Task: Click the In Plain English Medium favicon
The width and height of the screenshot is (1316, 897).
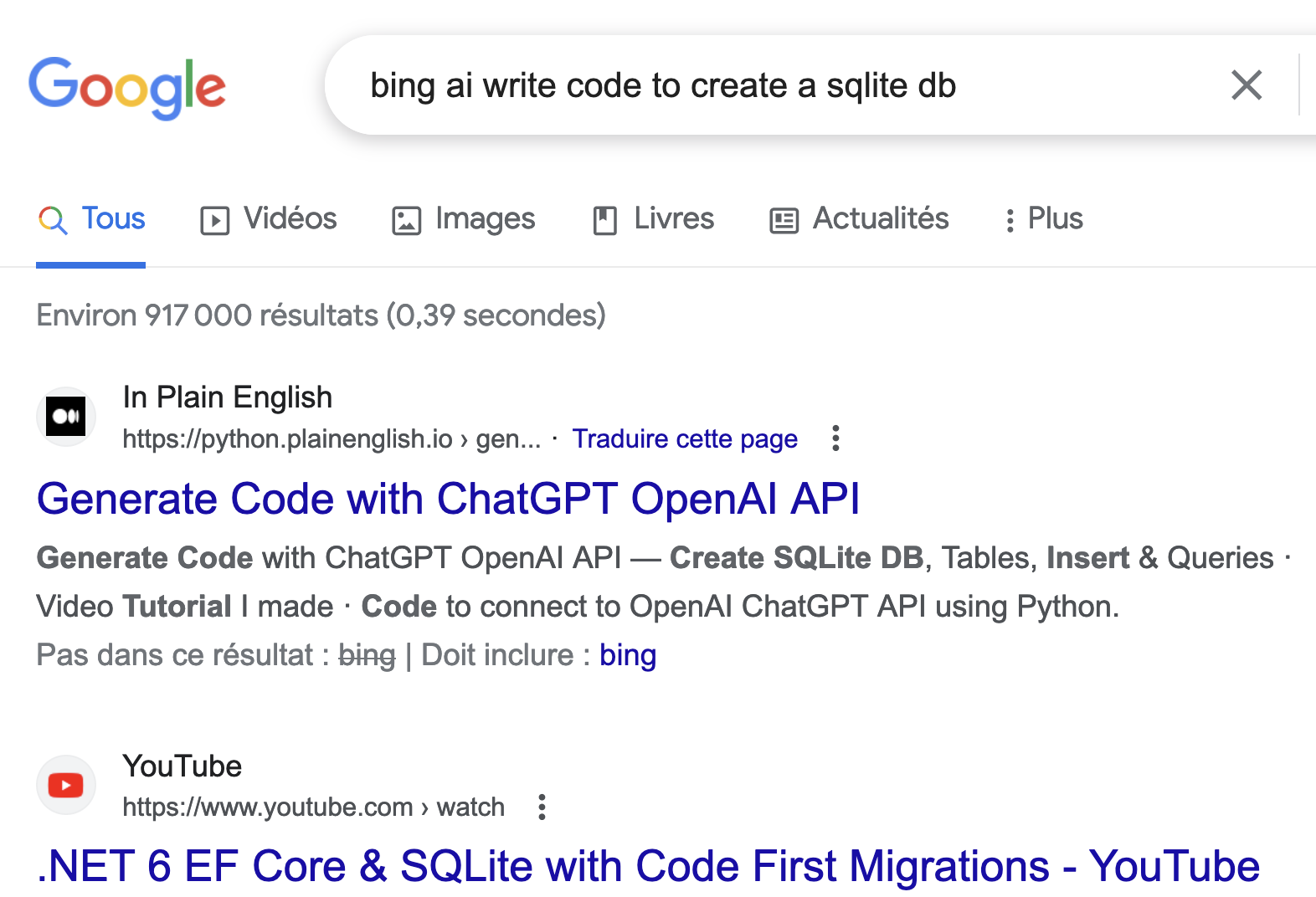Action: pos(66,417)
